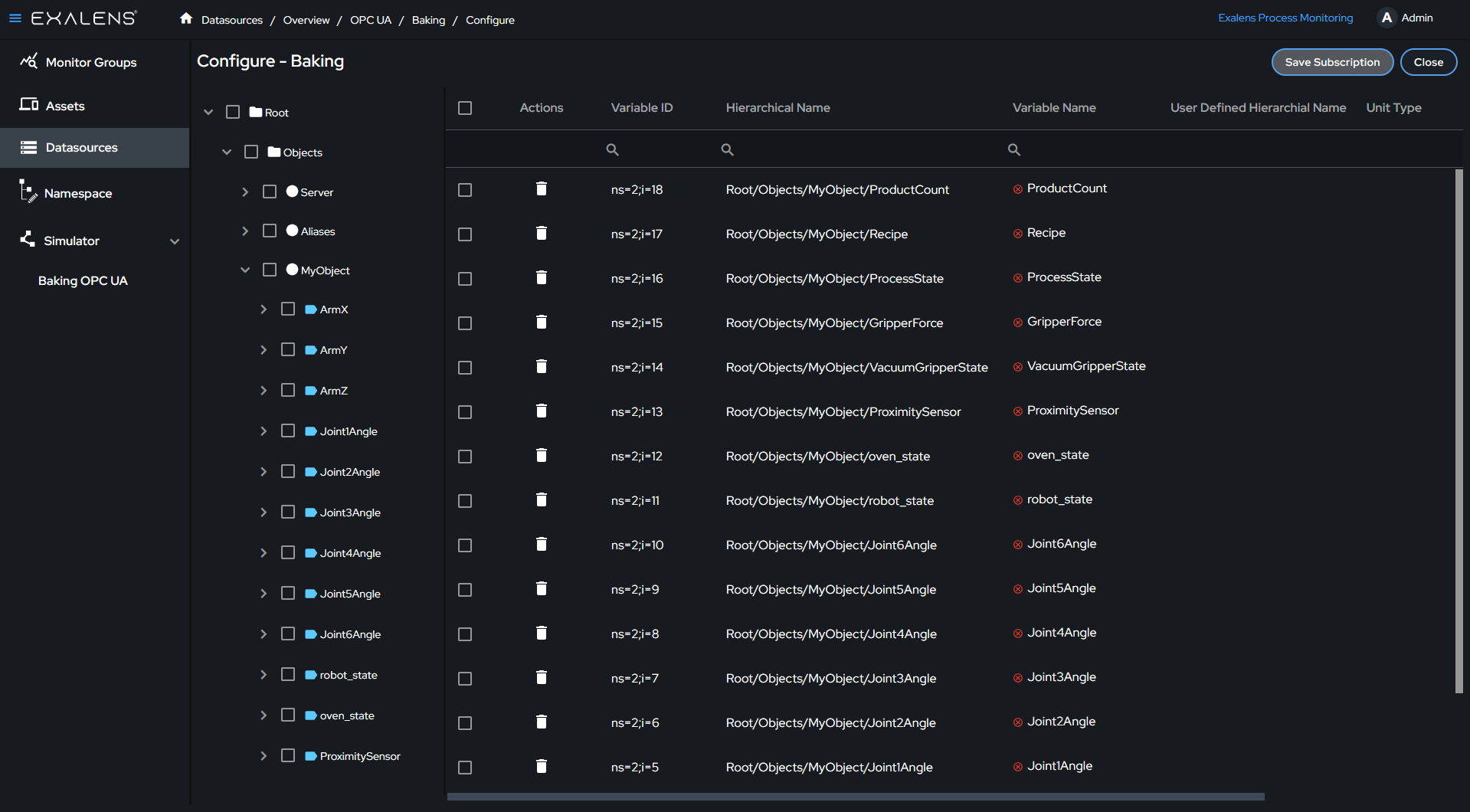
Task: Go to OPC UA breadcrumb link
Action: pyautogui.click(x=371, y=20)
